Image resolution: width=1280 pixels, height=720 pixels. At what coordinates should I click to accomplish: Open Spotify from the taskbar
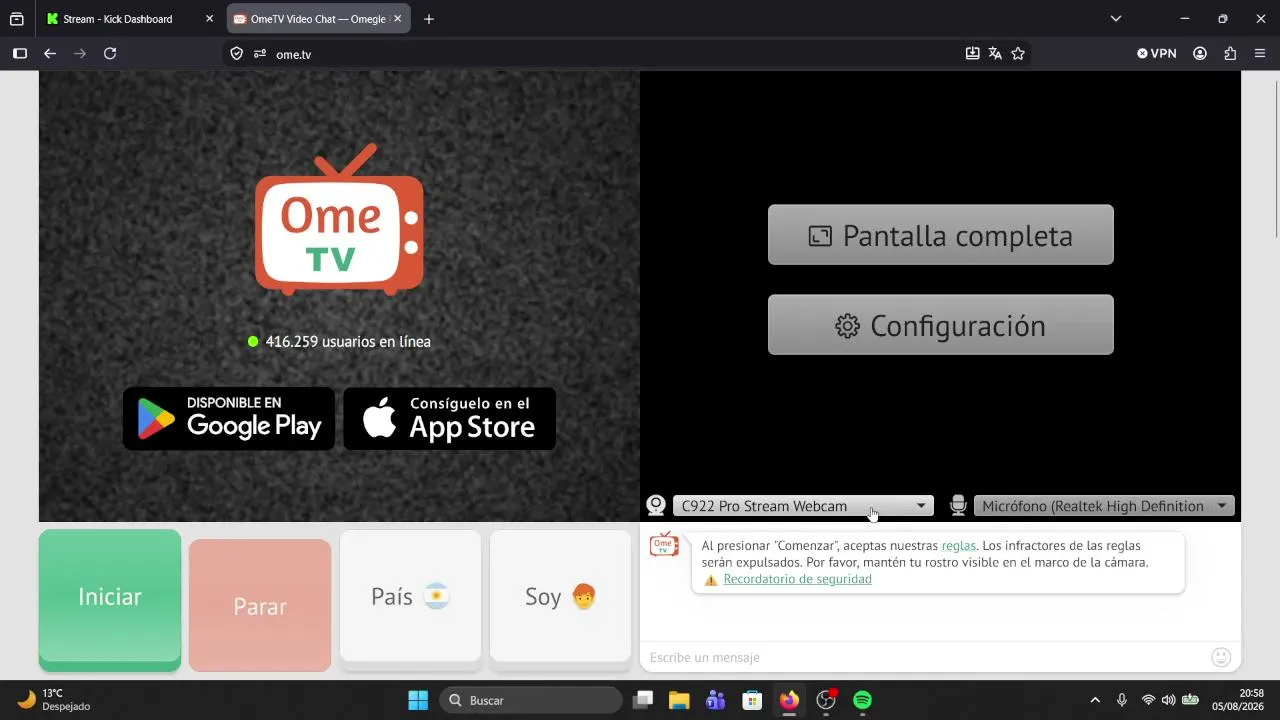[863, 700]
